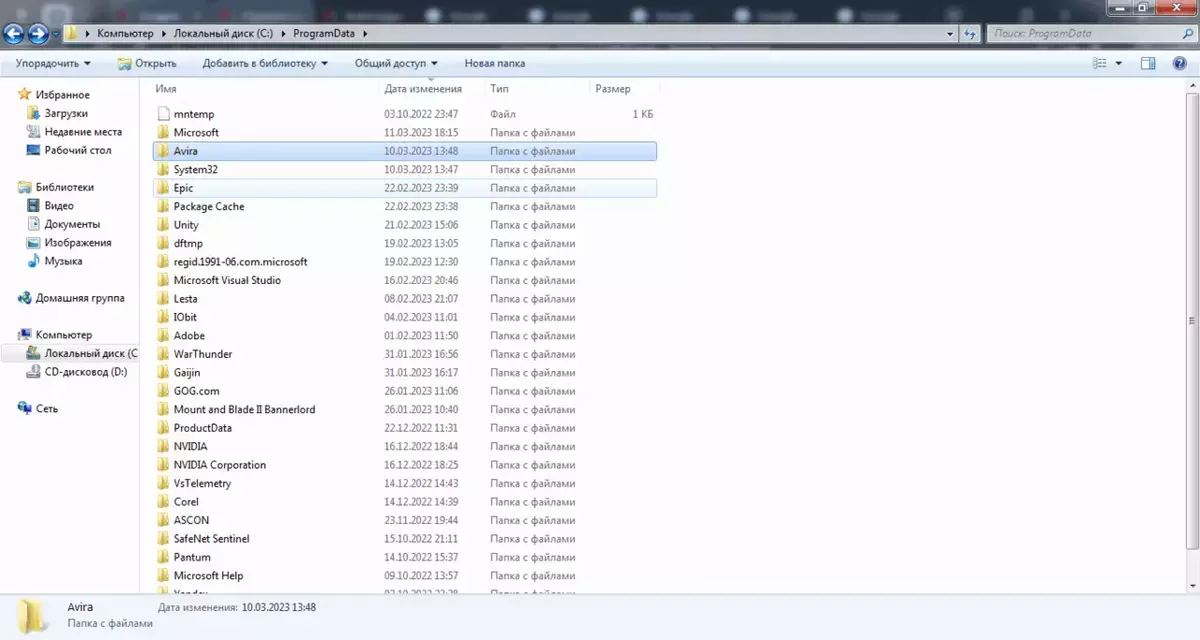Viewport: 1200px width, 640px height.
Task: Click the large Avira folder icon in details pane
Action: 33,615
